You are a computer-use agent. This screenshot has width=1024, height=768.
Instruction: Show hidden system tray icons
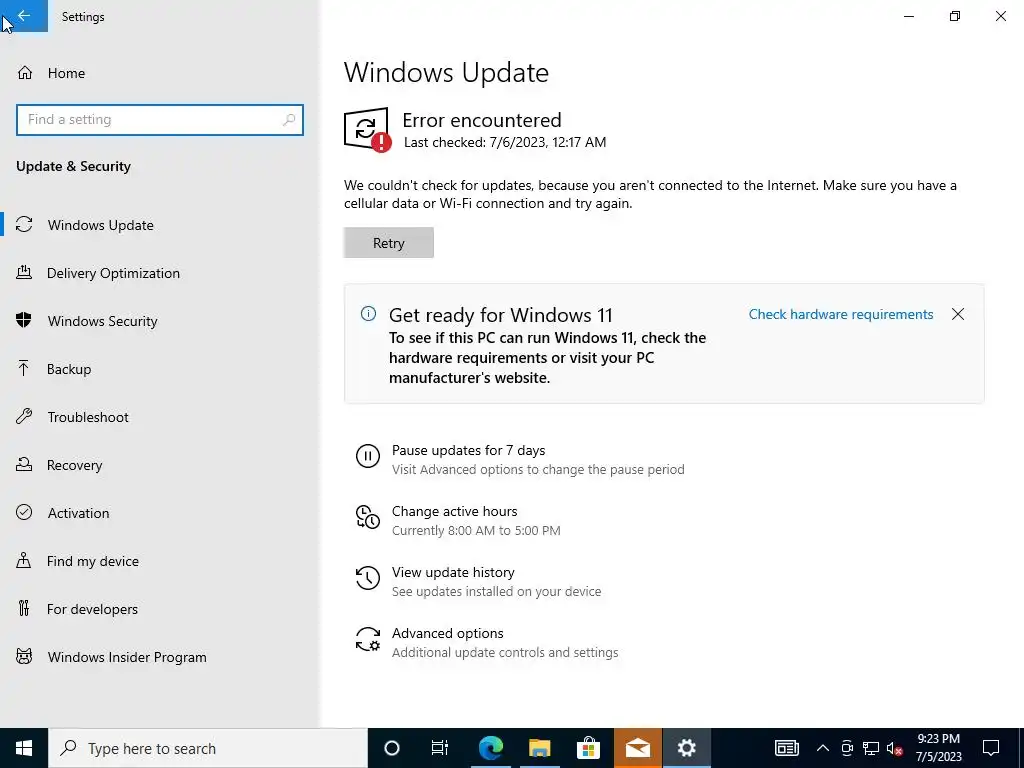823,748
